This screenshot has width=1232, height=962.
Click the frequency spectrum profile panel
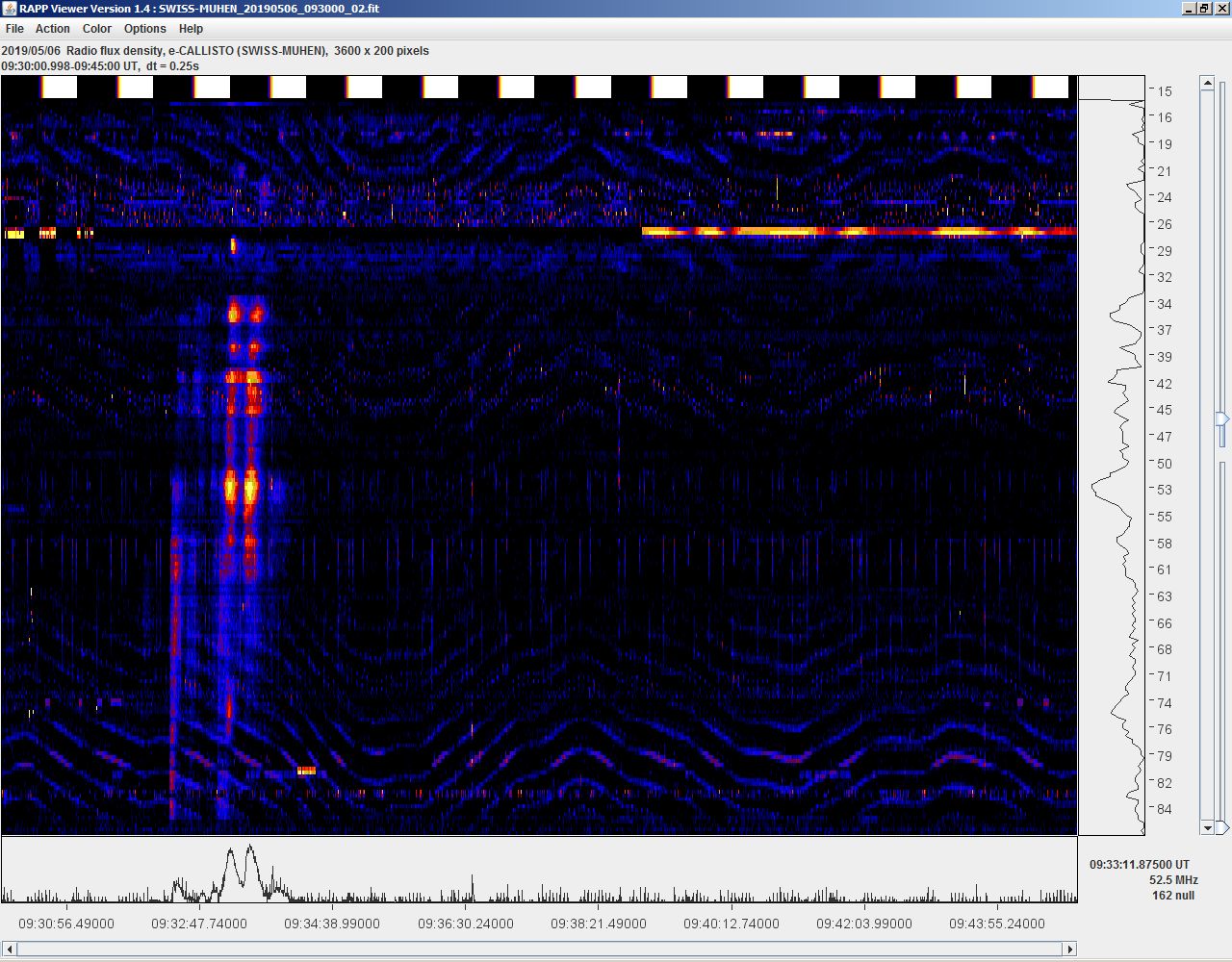pos(1111,456)
